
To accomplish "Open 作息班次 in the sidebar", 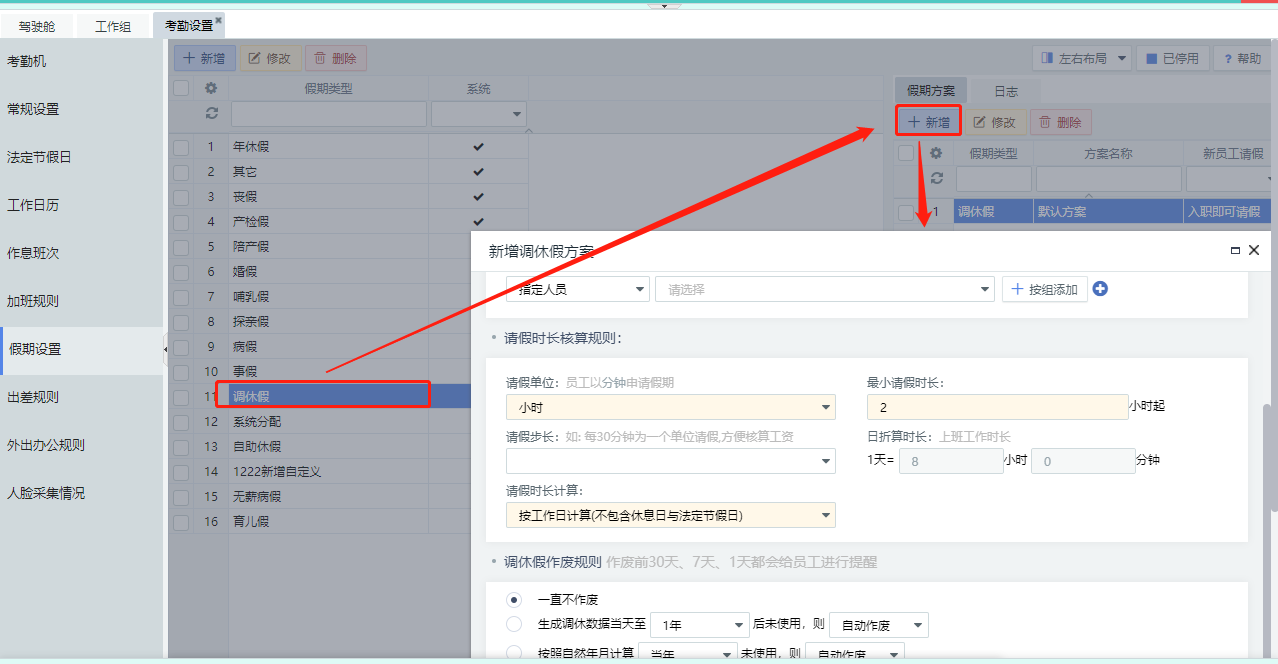I will (81, 253).
